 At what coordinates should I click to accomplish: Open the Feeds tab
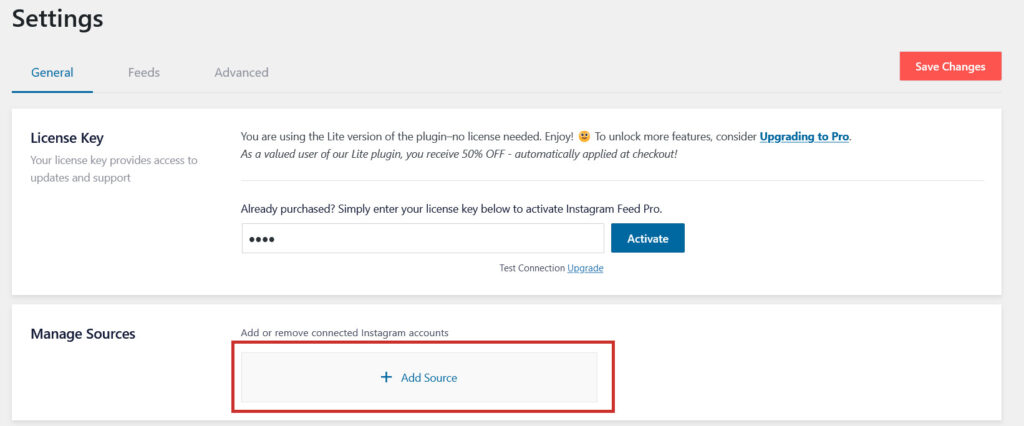(x=144, y=73)
